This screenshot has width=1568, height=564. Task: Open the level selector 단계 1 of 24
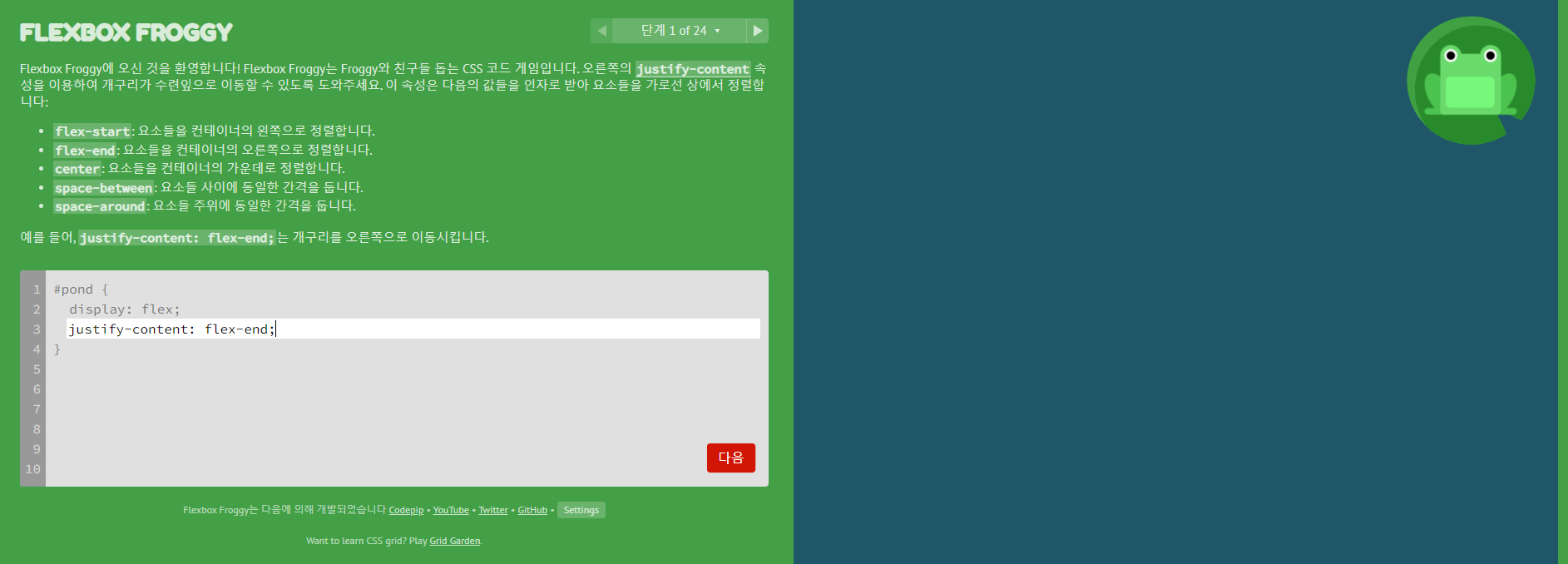click(680, 31)
